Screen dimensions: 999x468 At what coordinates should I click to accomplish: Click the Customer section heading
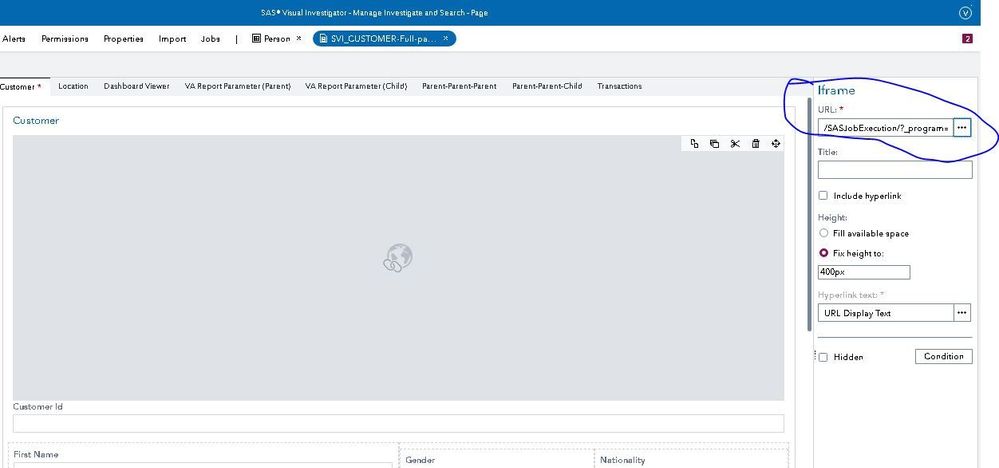tap(36, 120)
